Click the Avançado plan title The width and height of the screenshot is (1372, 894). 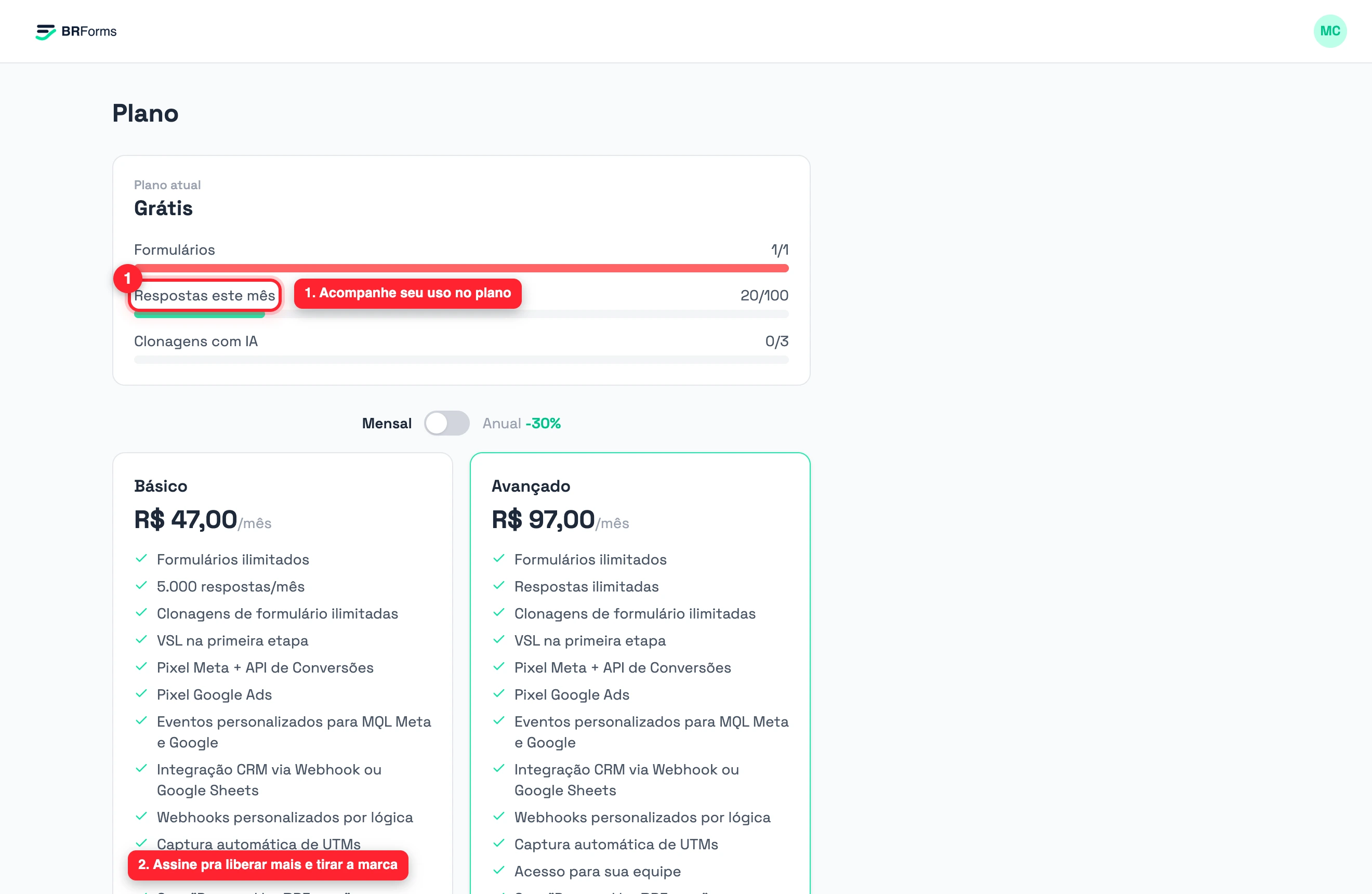click(531, 486)
